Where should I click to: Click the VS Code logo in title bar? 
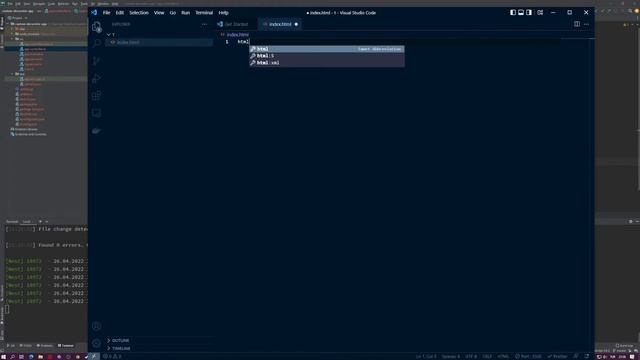pos(94,13)
